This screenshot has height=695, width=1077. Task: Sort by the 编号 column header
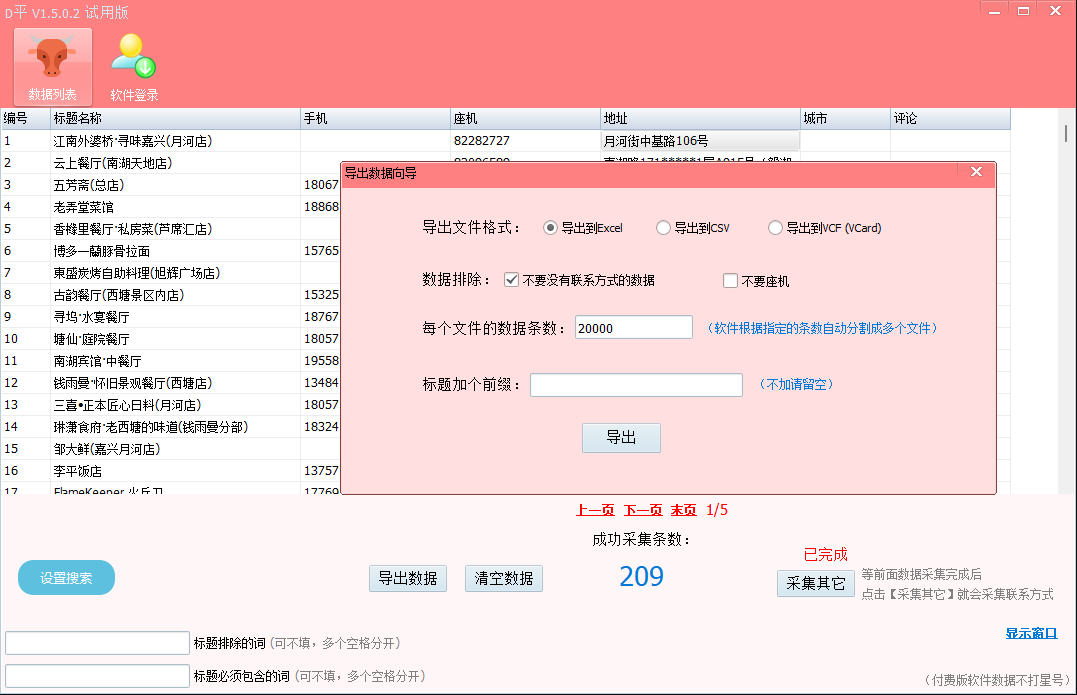click(x=26, y=119)
